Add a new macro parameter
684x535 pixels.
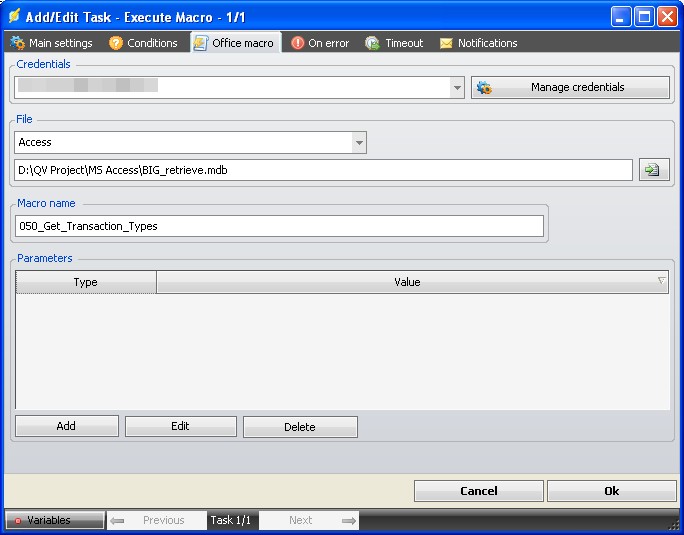click(66, 427)
